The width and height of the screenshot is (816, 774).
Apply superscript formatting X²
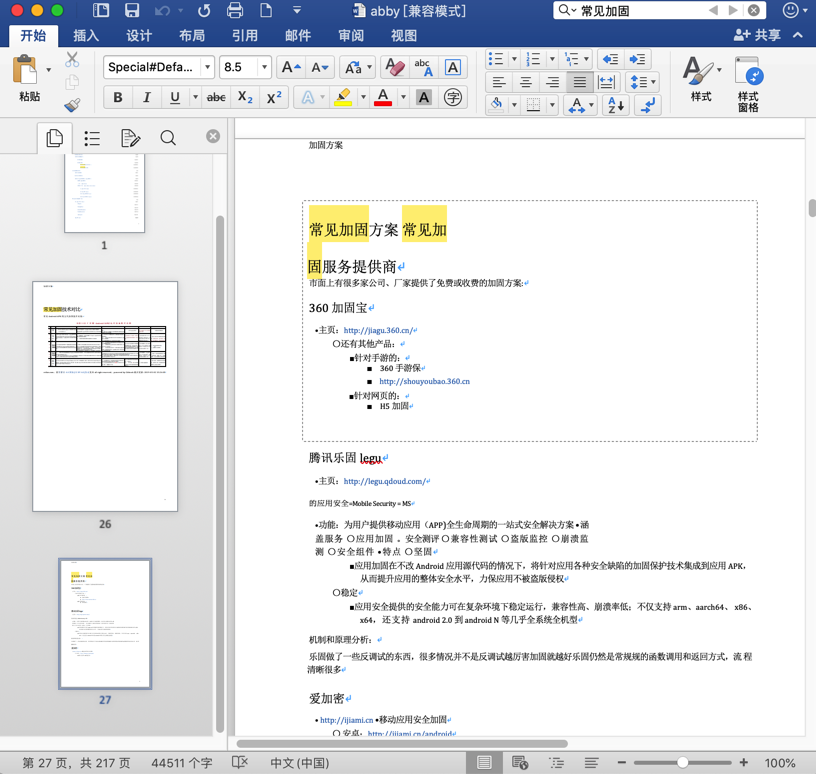click(274, 97)
